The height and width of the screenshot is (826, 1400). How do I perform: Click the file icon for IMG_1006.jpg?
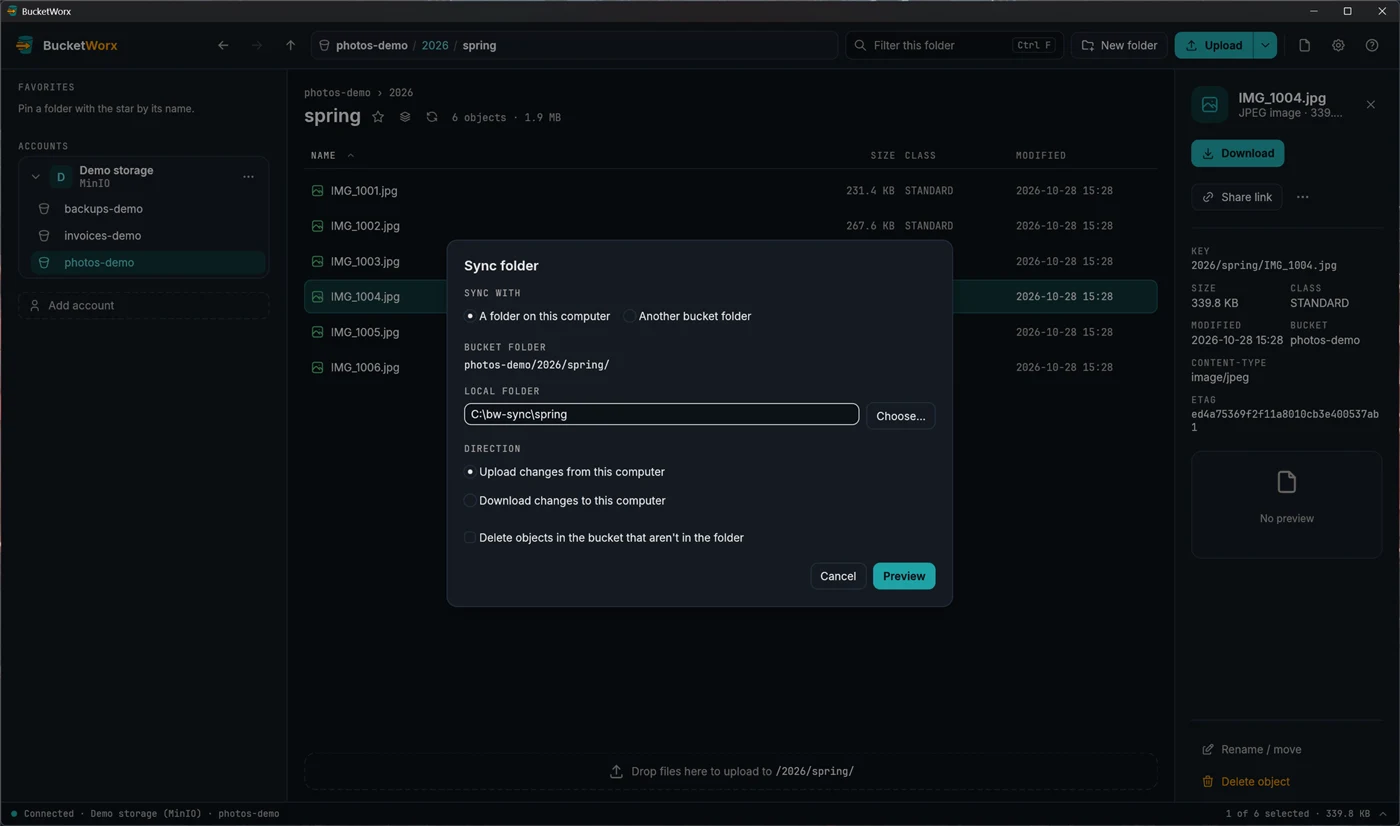317,367
